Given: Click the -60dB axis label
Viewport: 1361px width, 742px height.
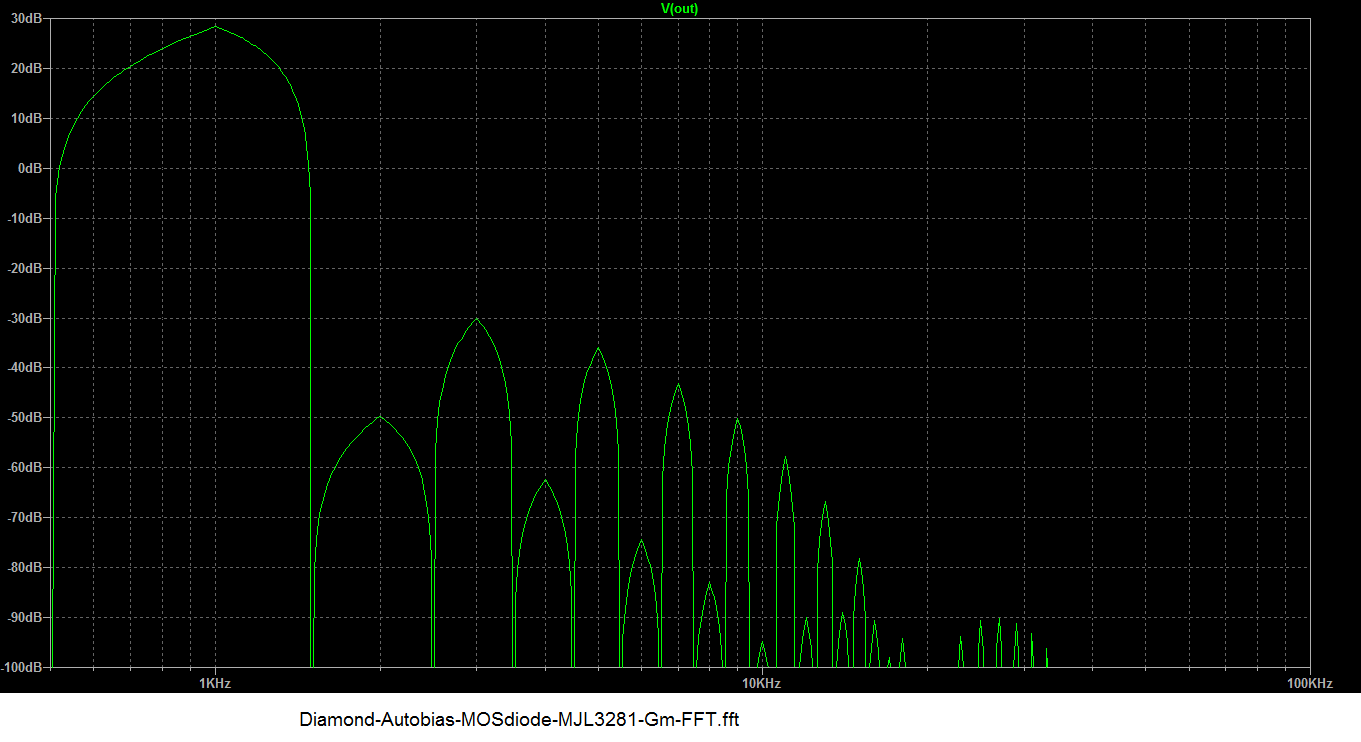Looking at the screenshot, I should (26, 468).
